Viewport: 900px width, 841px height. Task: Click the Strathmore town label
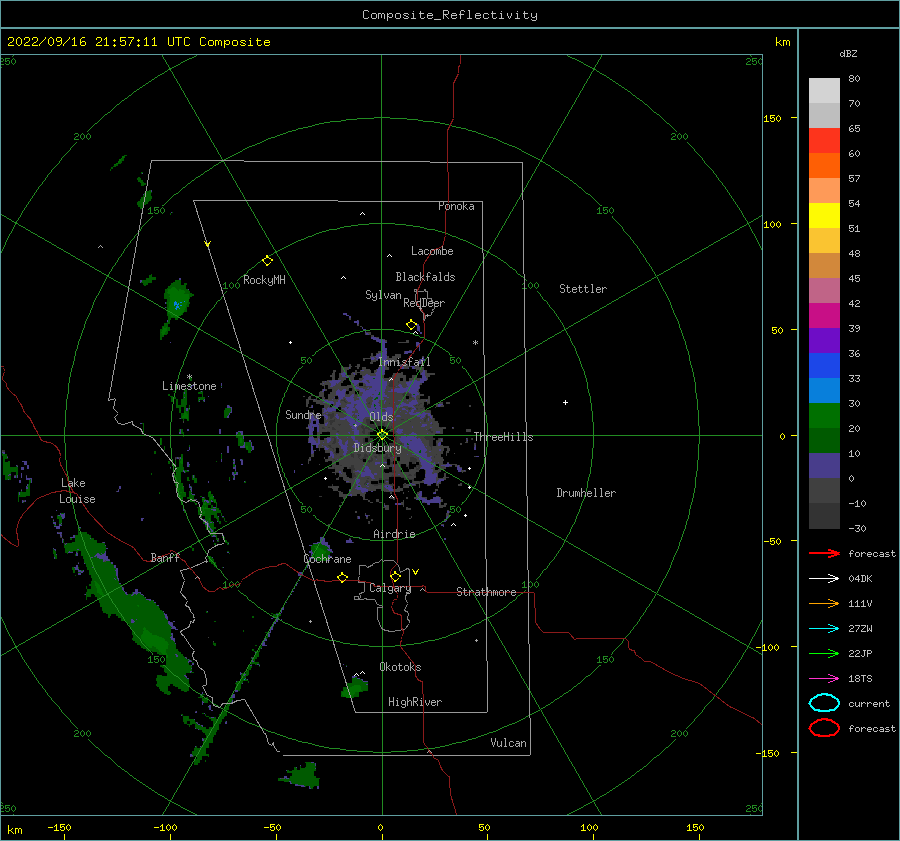tap(486, 592)
